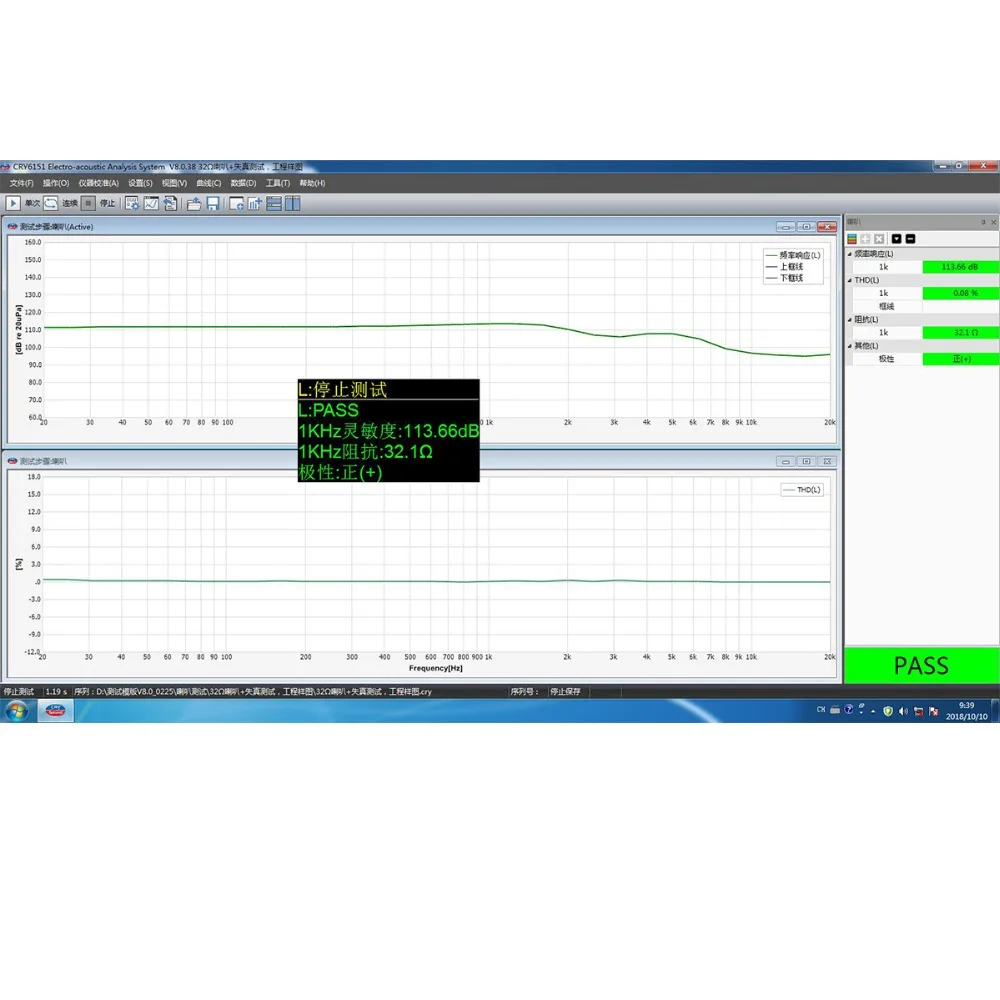Add a new window with plus-window icon
The image size is (1000, 1000).
237,203
